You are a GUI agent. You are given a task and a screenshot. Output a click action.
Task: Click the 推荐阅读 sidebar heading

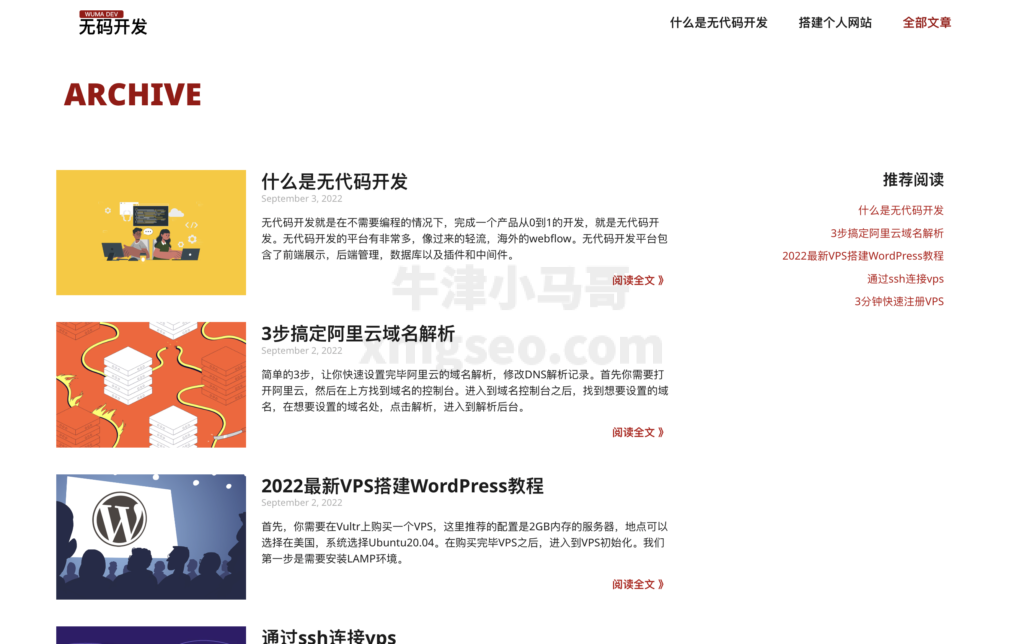913,180
